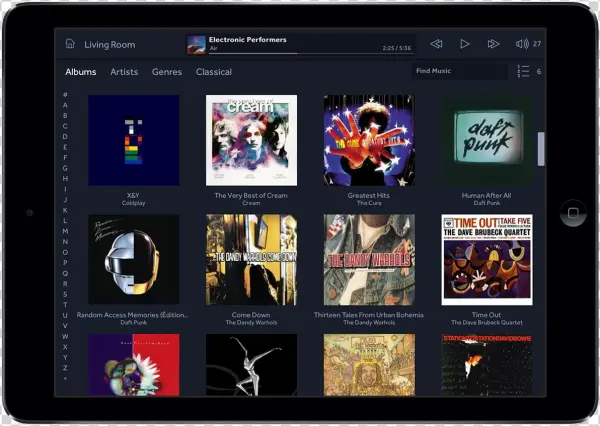Image resolution: width=600 pixels, height=426 pixels.
Task: Open the Classical tab
Action: tap(214, 72)
